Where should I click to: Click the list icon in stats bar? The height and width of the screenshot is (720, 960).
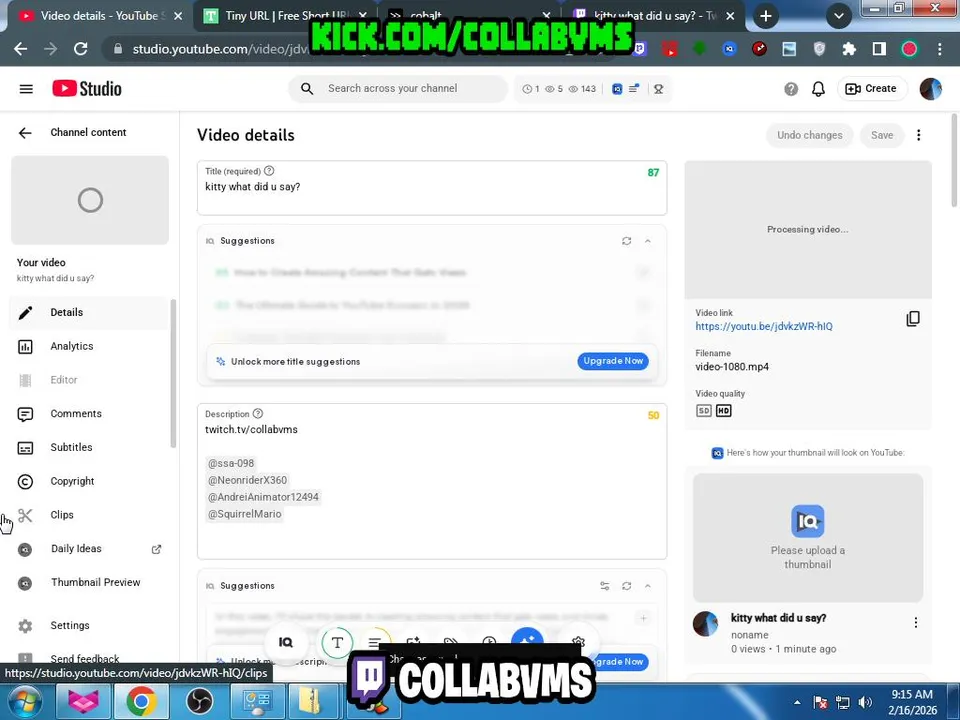point(634,89)
